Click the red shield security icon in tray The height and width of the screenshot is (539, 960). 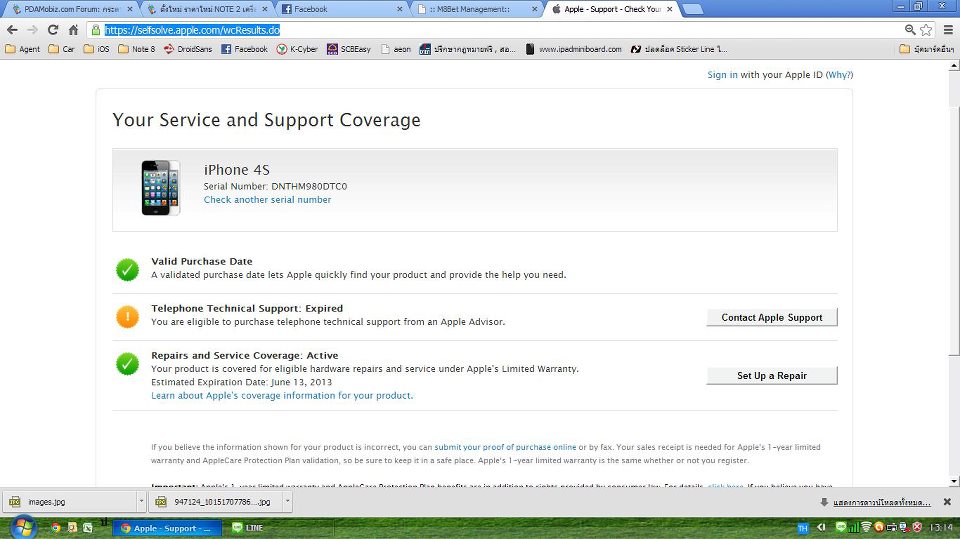(x=917, y=527)
